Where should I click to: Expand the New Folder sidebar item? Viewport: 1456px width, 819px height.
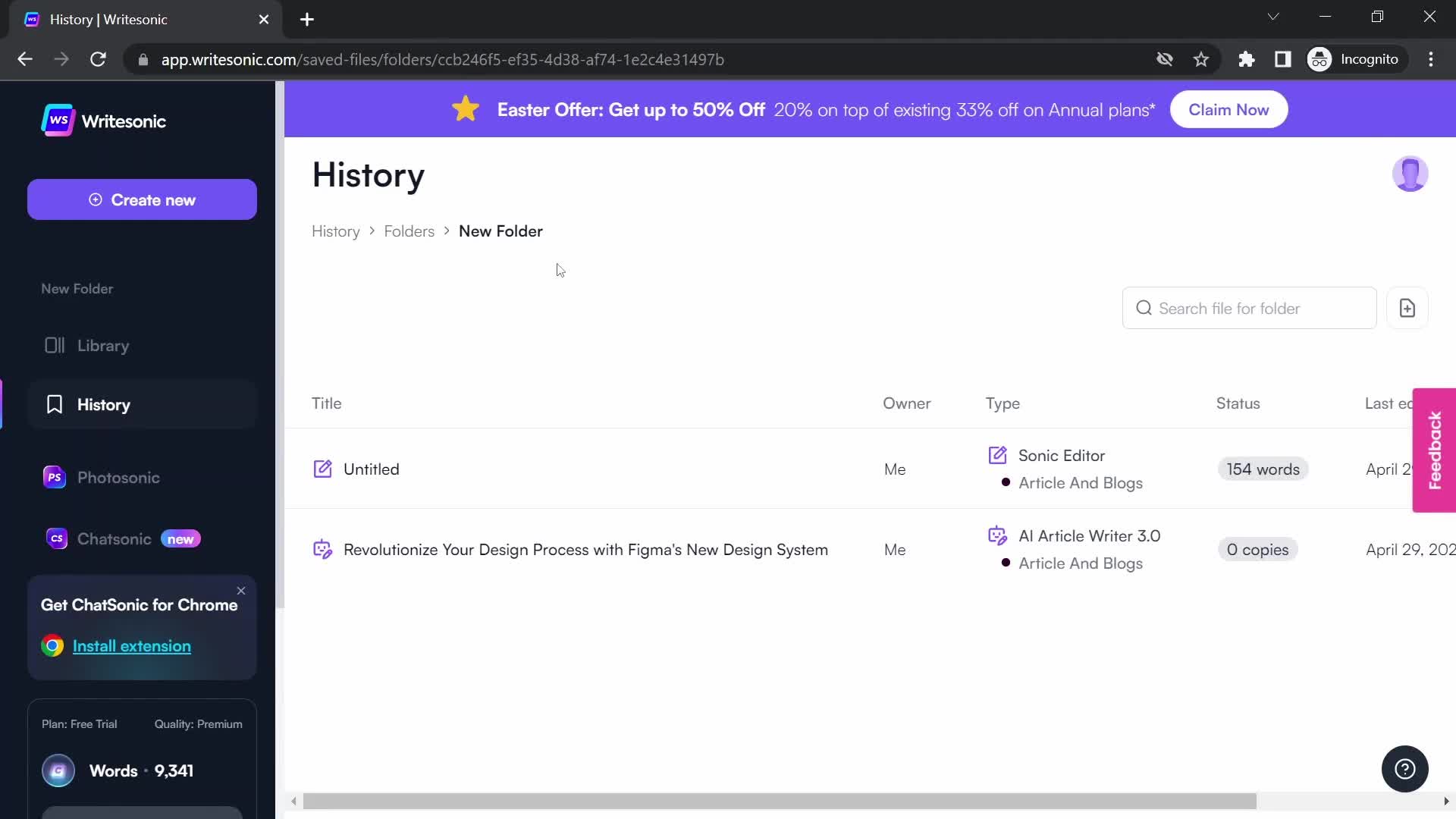coord(77,289)
